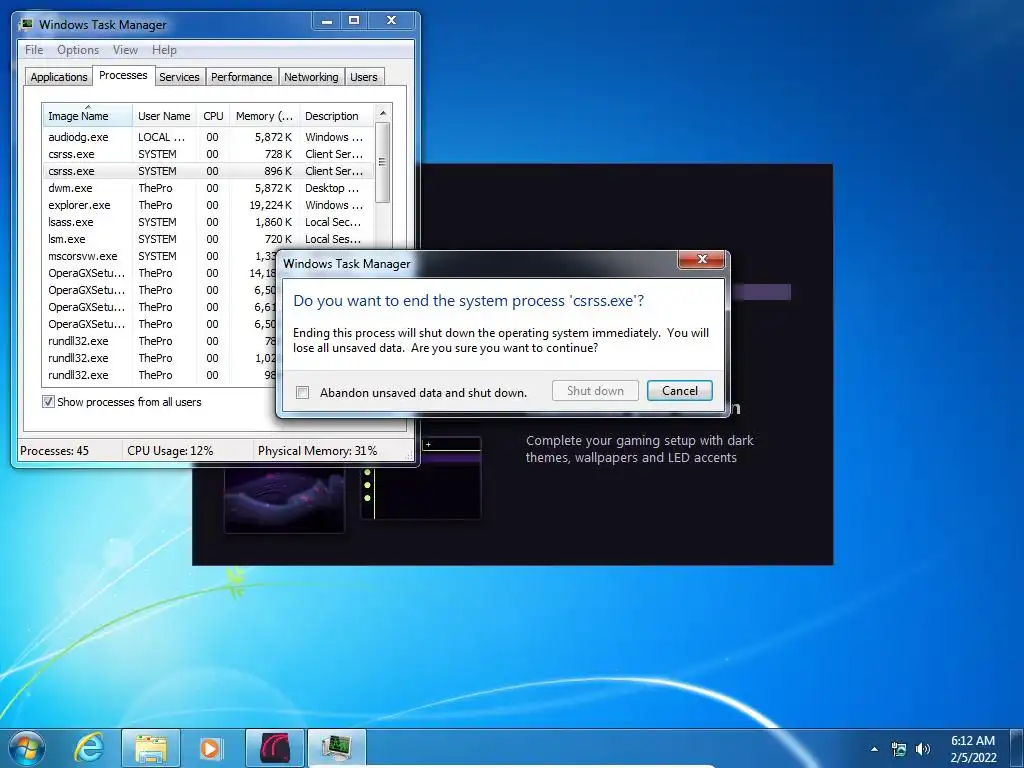Open the Windows Start menu orb

coord(27,748)
